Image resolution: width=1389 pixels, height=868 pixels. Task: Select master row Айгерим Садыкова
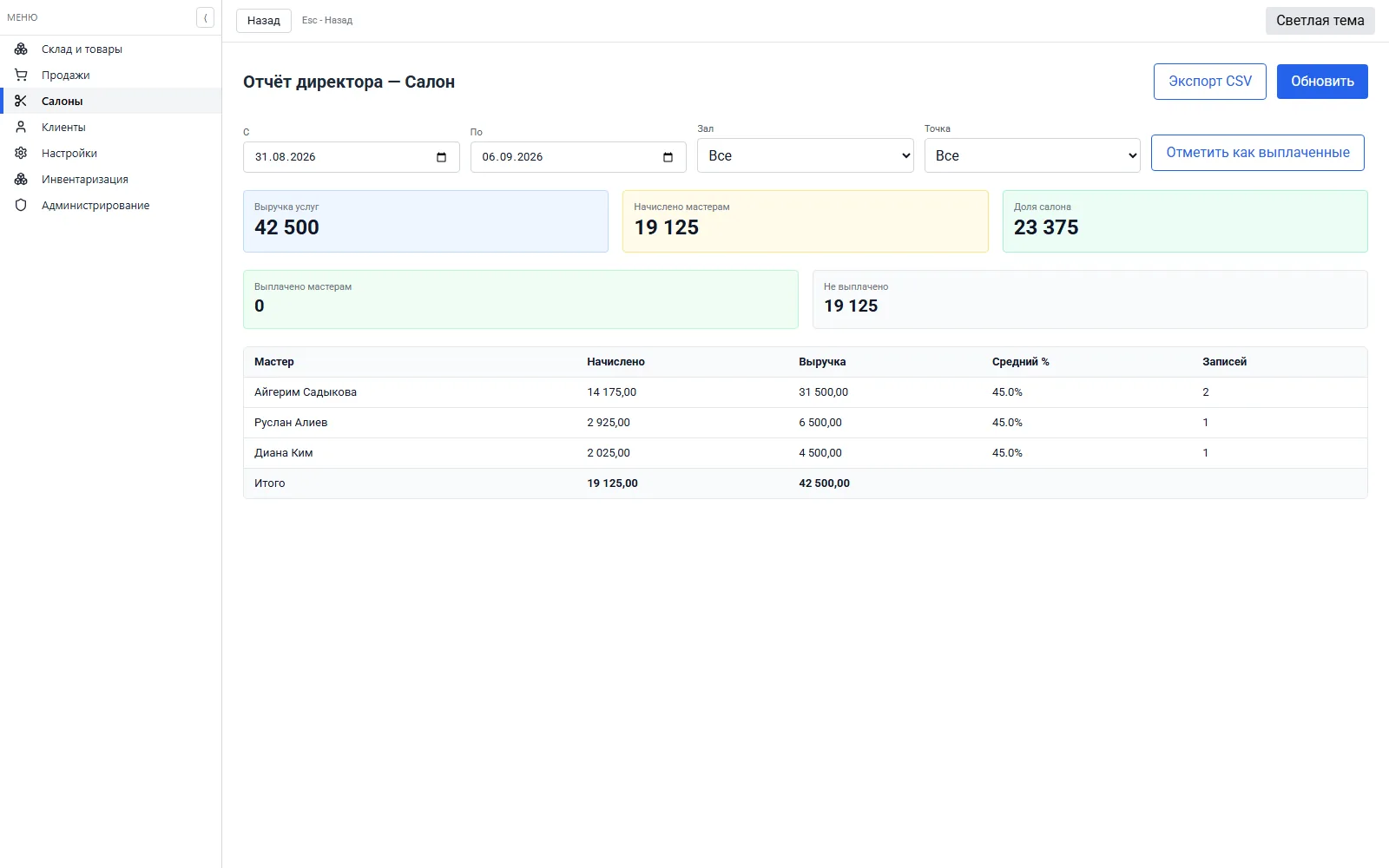pyautogui.click(x=805, y=392)
